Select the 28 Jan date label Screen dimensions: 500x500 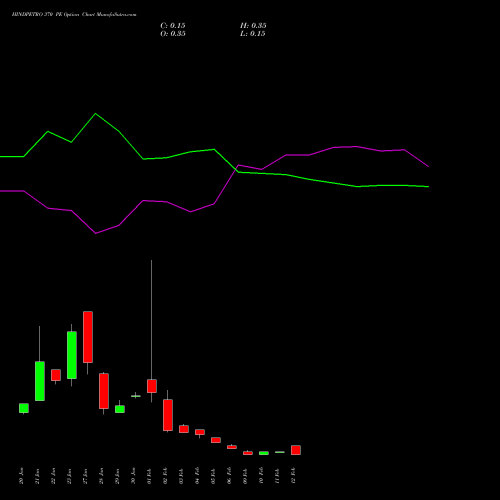[x=101, y=476]
